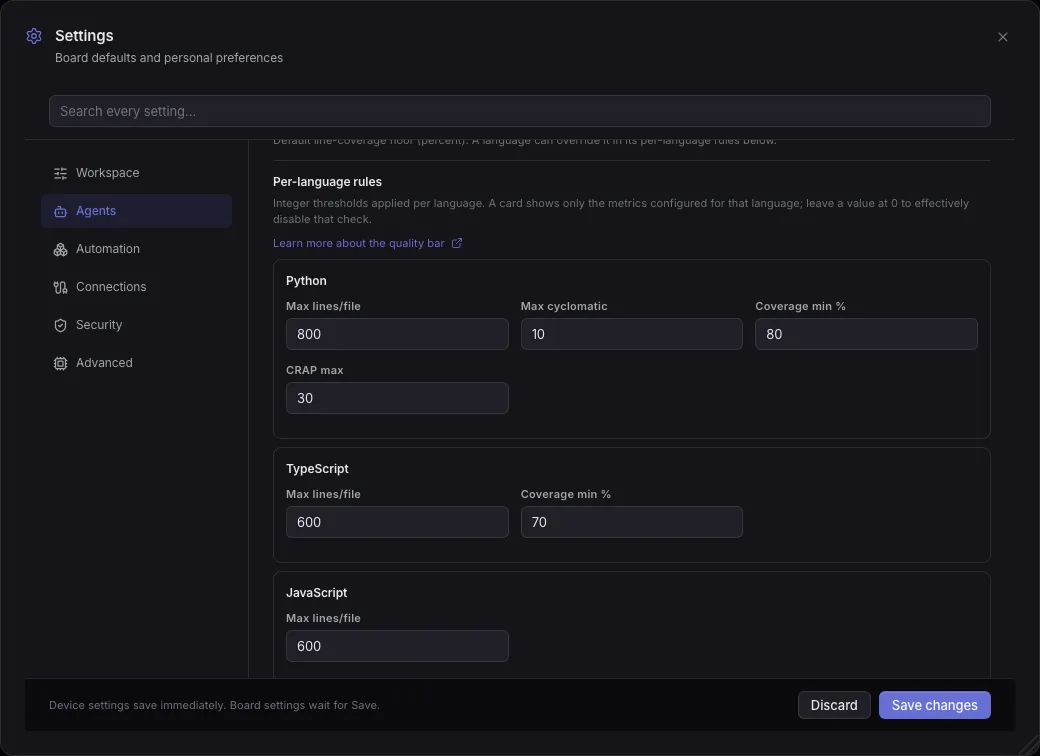Go to the Connections section
The image size is (1040, 756).
click(x=137, y=286)
